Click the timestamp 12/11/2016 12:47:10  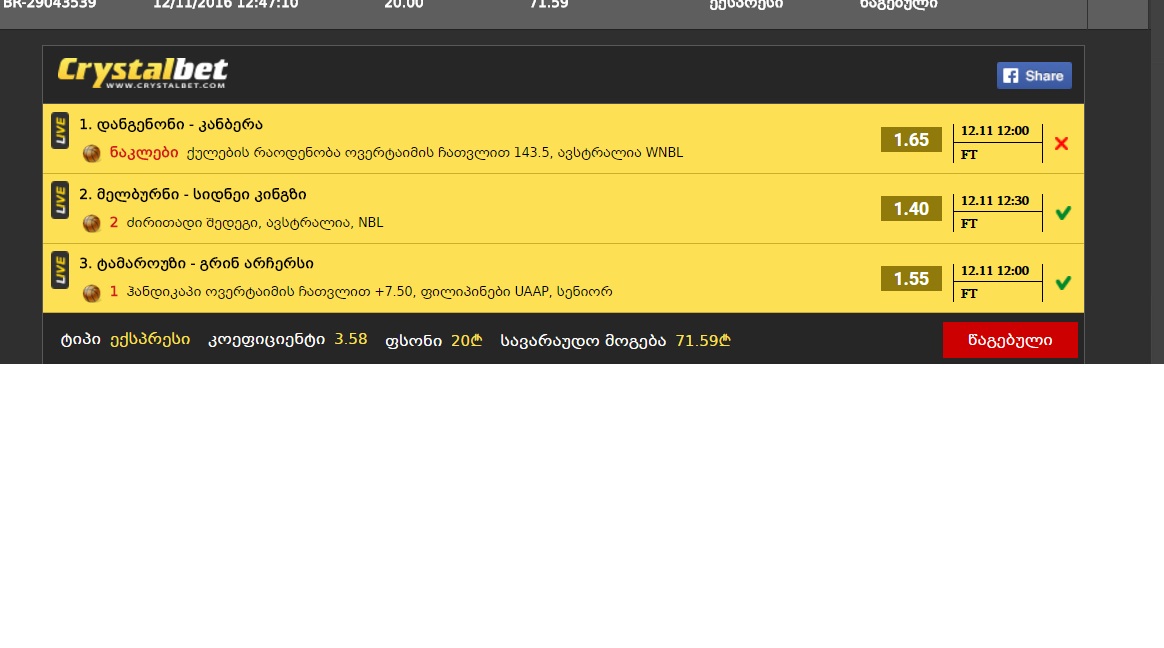(x=226, y=4)
